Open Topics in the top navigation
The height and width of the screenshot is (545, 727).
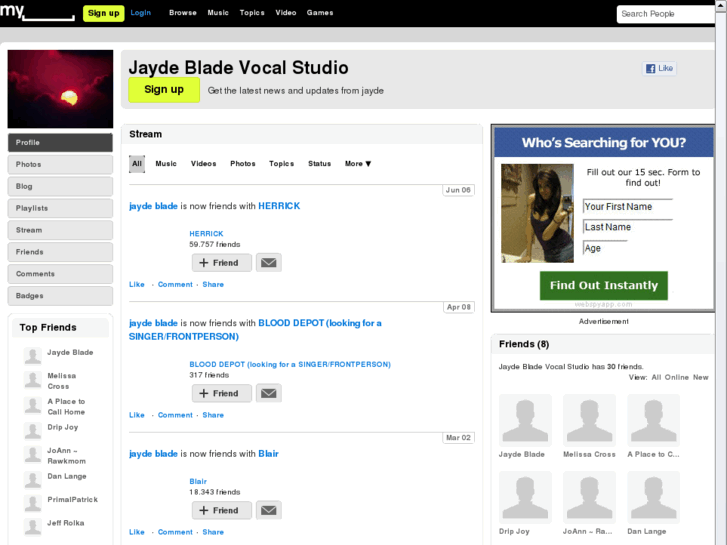click(x=252, y=13)
